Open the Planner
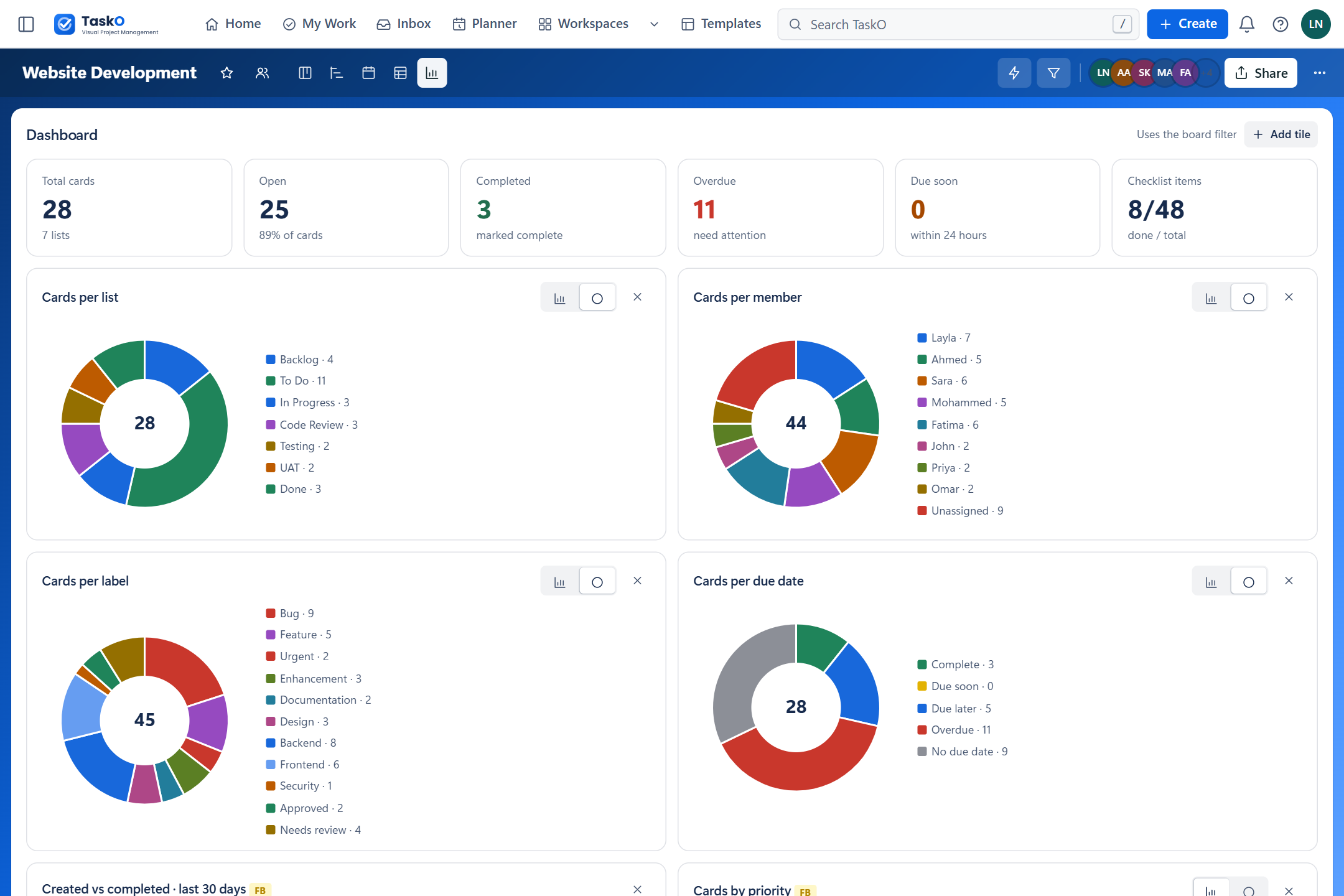This screenshot has height=896, width=1344. point(485,24)
